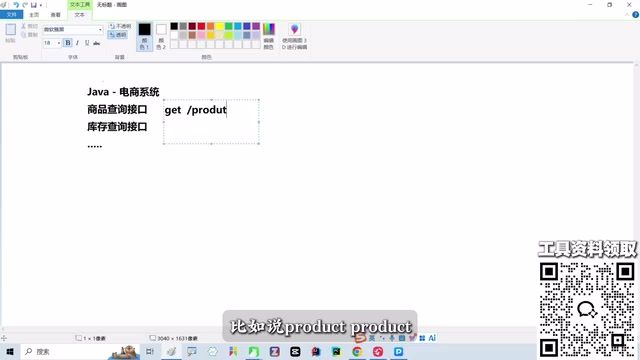Image resolution: width=640 pixels, height=360 pixels.
Task: Open 编辑颜色 (Edit colors) dialog
Action: point(269,36)
